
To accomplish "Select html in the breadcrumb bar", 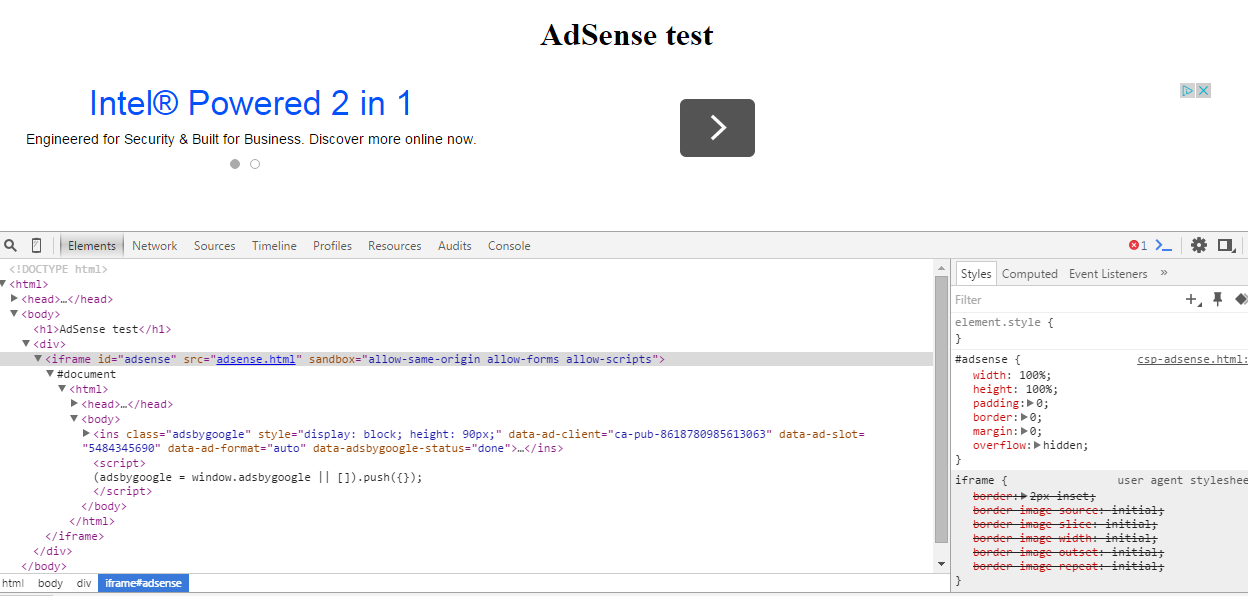I will (13, 583).
